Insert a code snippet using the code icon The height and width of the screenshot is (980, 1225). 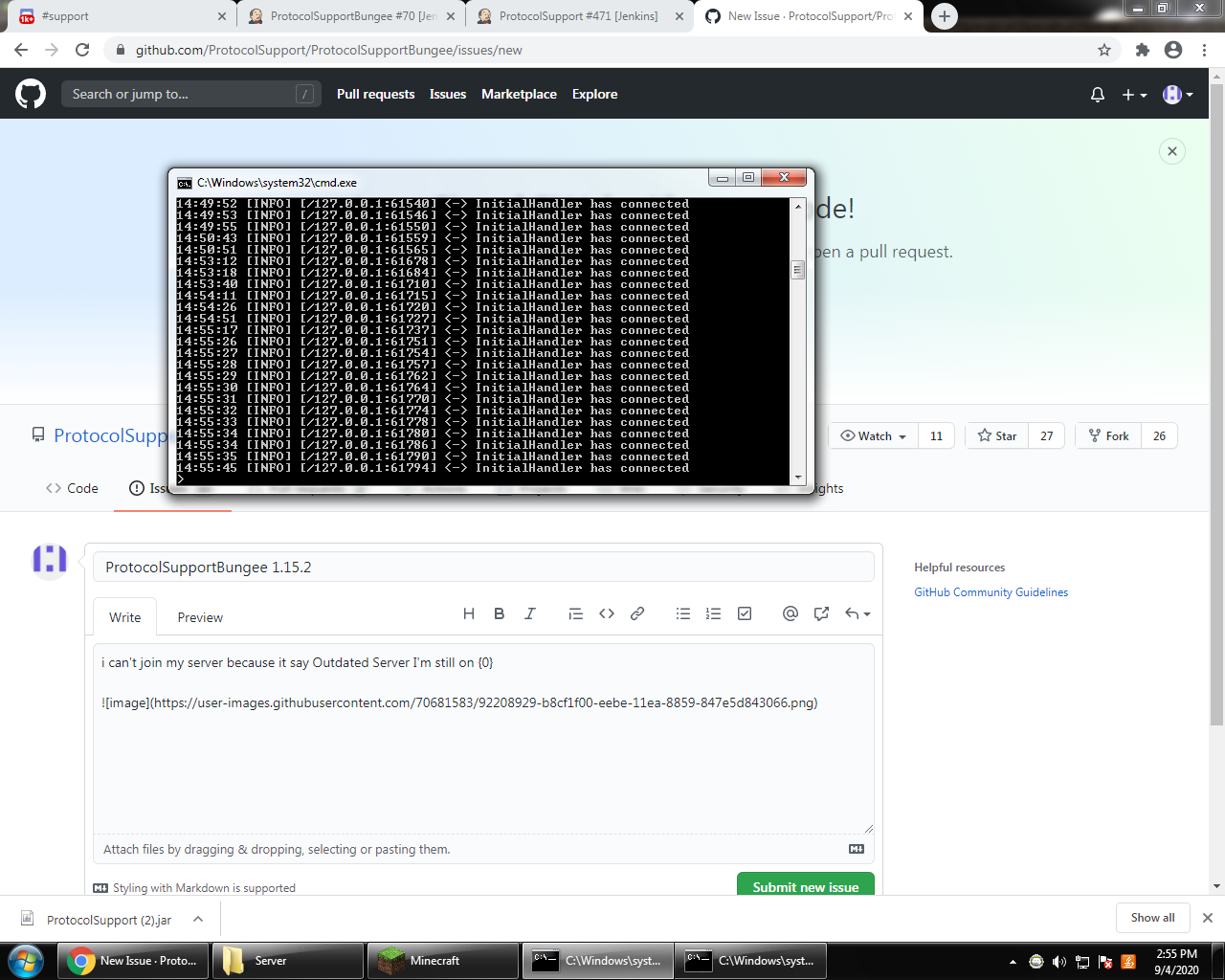[x=607, y=613]
